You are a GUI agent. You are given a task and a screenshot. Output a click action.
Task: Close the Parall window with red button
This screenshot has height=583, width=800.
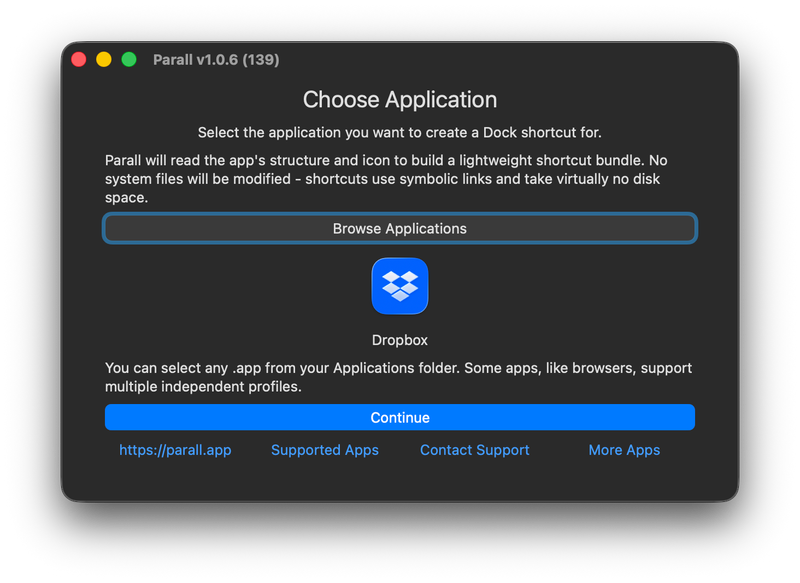79,60
